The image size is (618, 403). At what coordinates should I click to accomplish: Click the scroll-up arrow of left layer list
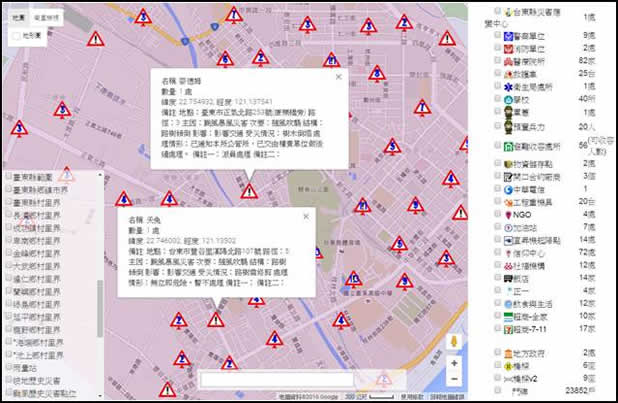(100, 174)
